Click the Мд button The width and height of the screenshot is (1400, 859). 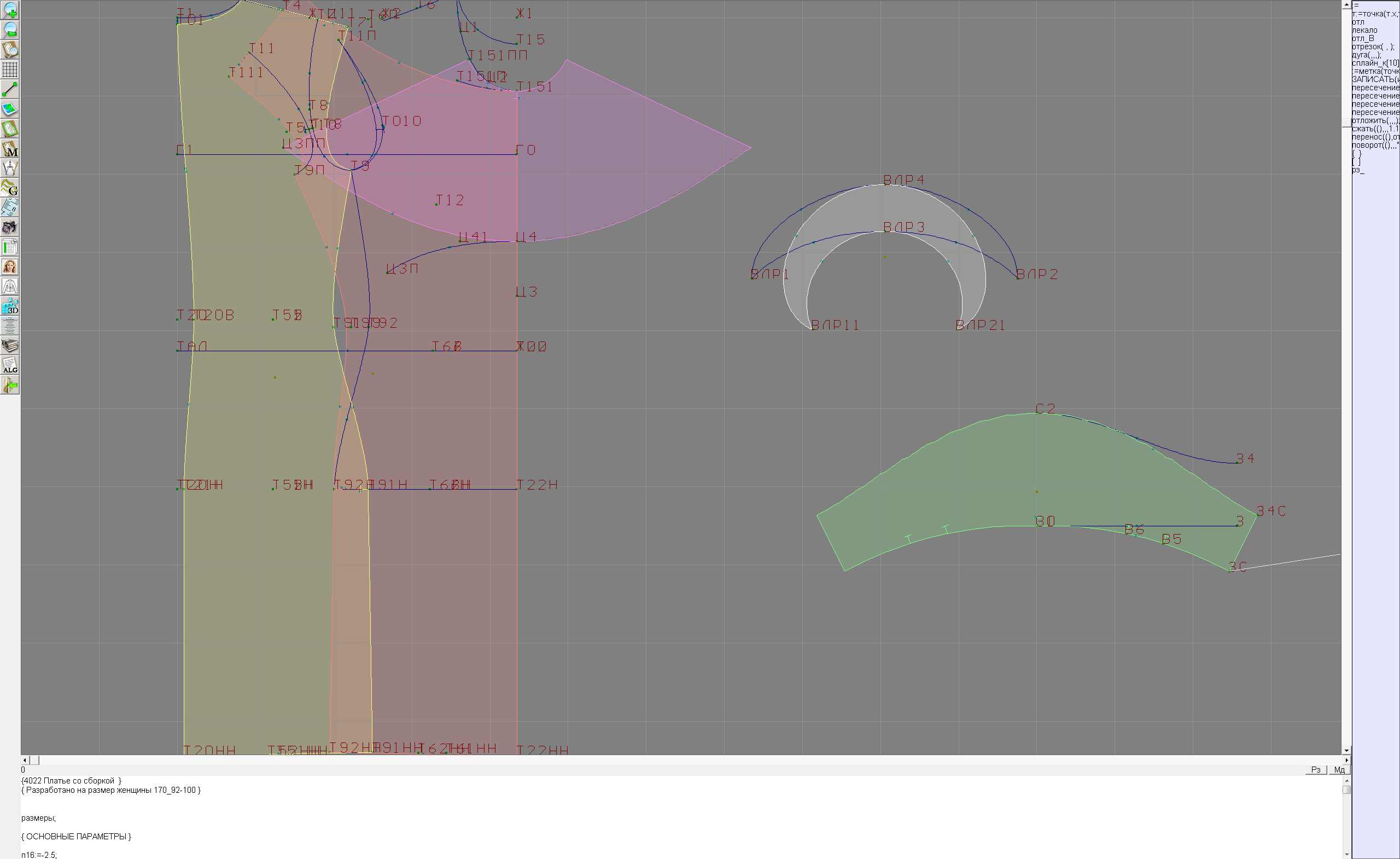1339,770
